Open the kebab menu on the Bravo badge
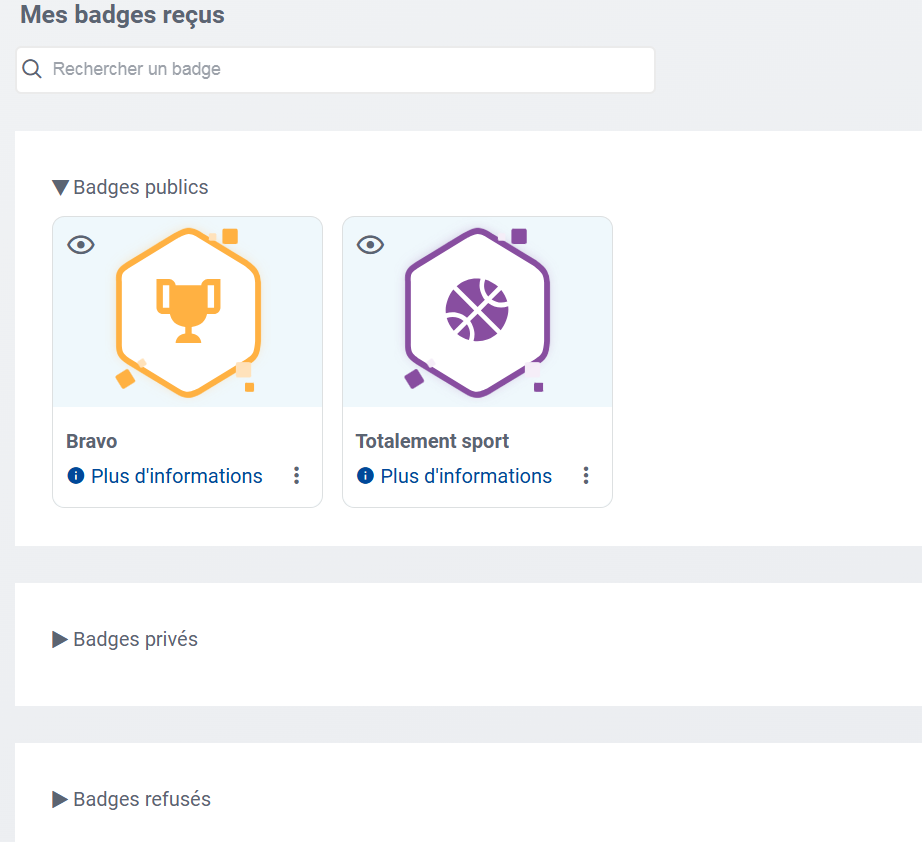This screenshot has width=922, height=842. pos(296,476)
